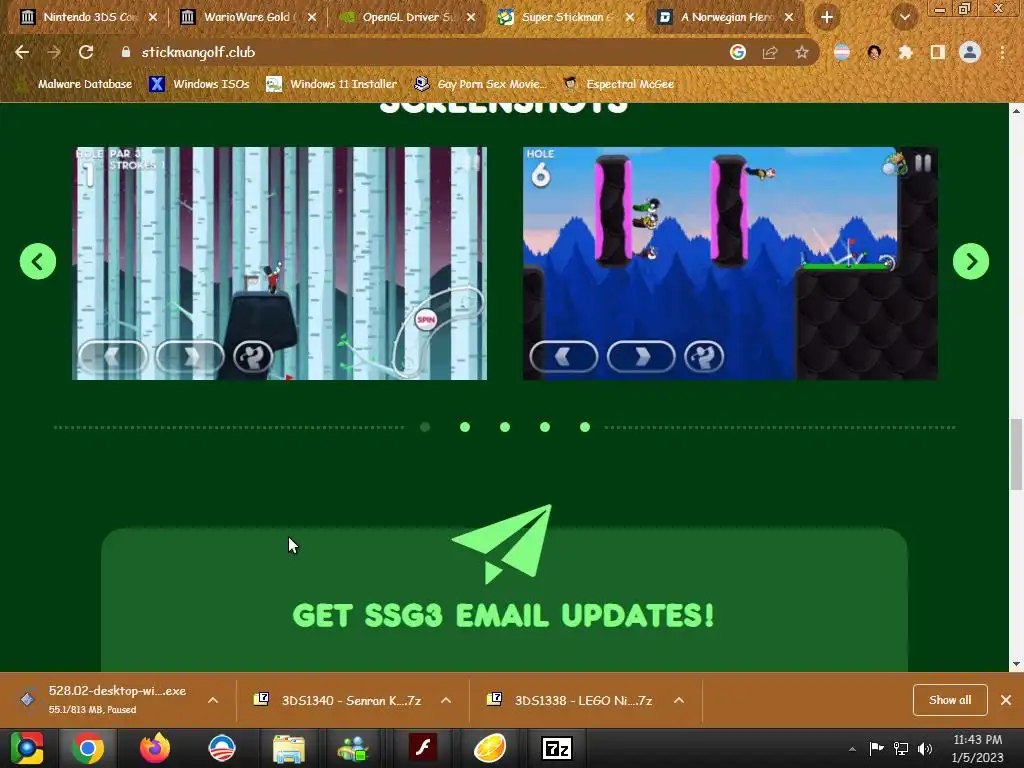The height and width of the screenshot is (768, 1024).
Task: Open the Chrome profile avatar menu
Action: [x=969, y=52]
